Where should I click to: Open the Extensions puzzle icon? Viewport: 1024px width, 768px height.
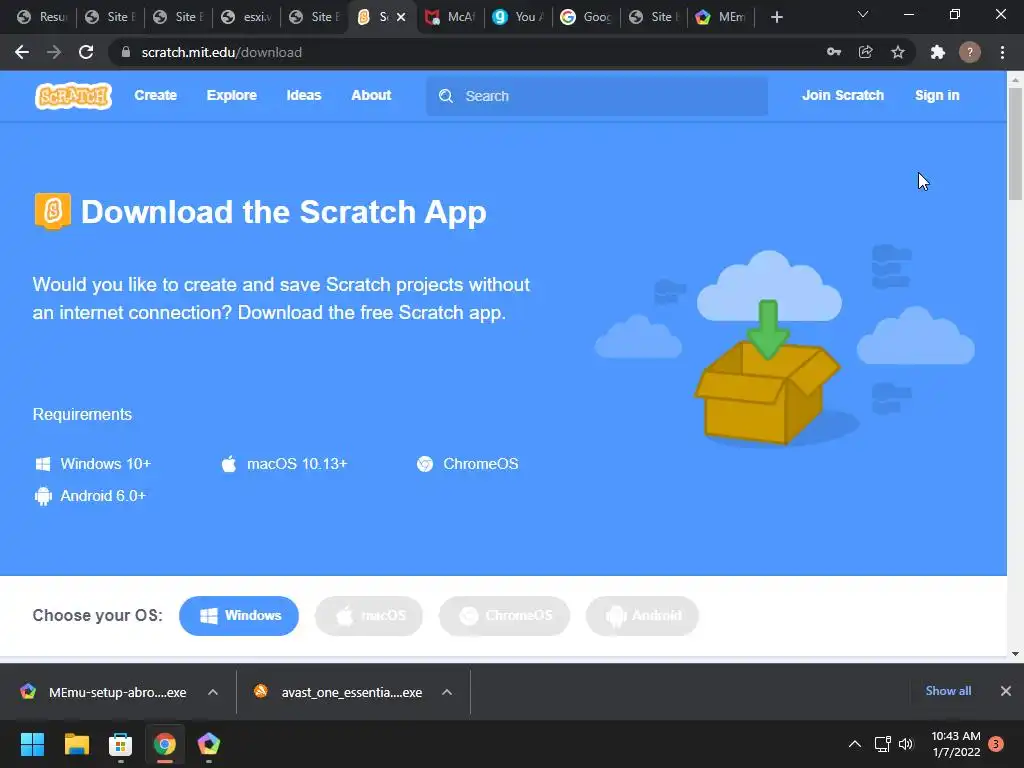click(938, 52)
